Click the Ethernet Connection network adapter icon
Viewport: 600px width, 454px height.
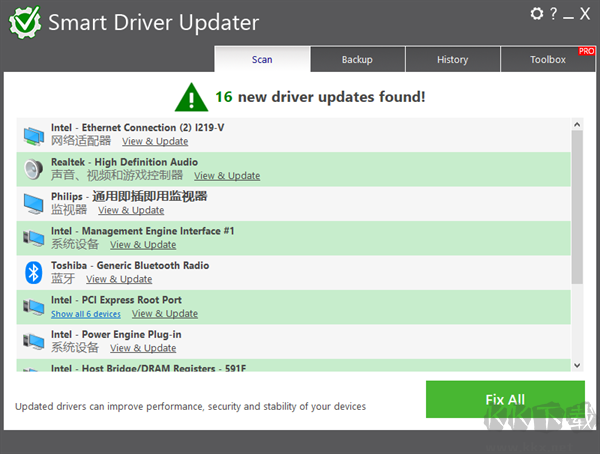coord(34,134)
